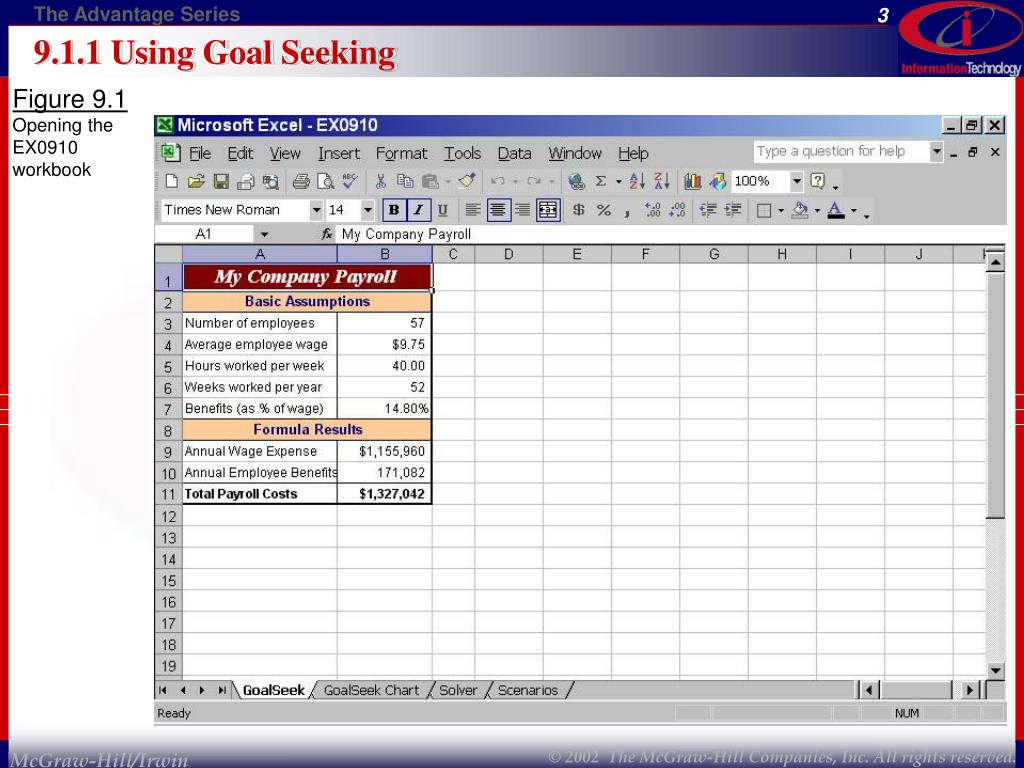Open the Zoom 100% dropdown
This screenshot has width=1024, height=768.
coord(796,181)
